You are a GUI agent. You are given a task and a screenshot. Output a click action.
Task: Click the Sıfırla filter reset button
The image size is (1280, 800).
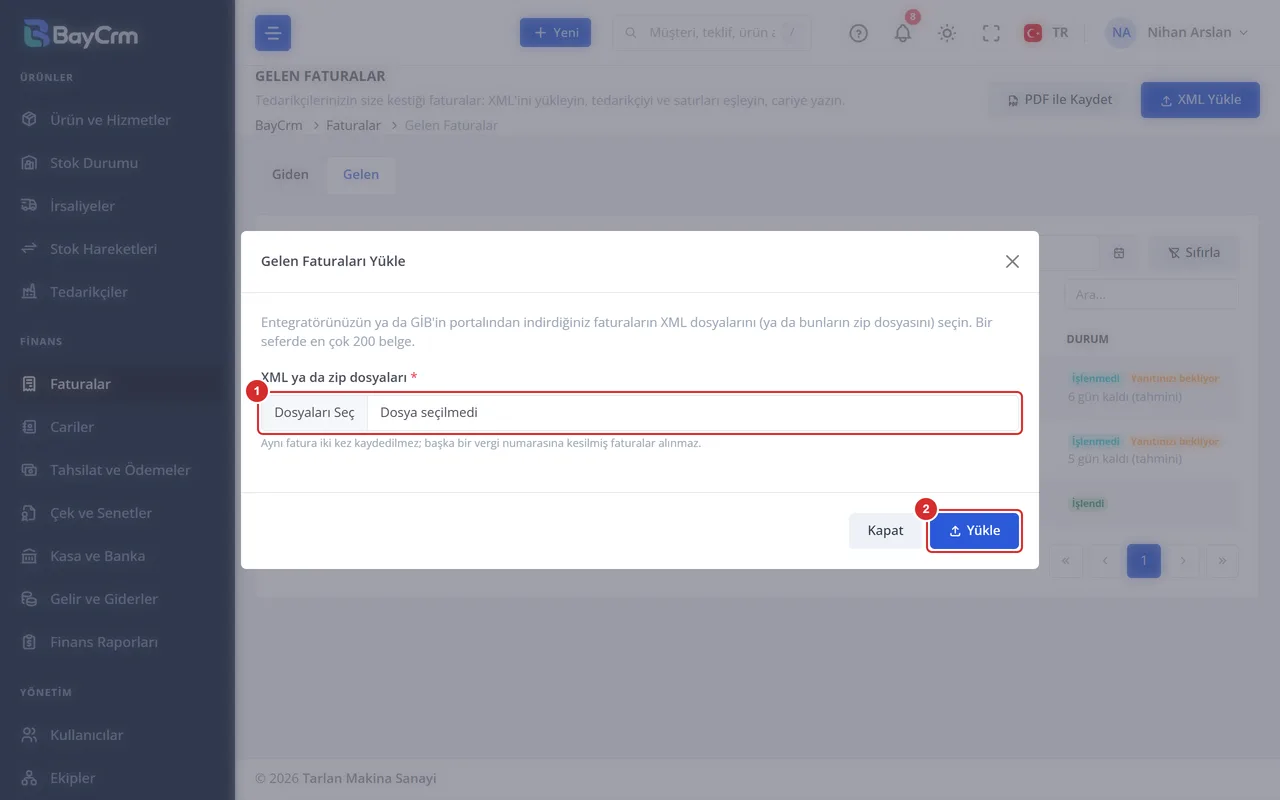pos(1193,253)
